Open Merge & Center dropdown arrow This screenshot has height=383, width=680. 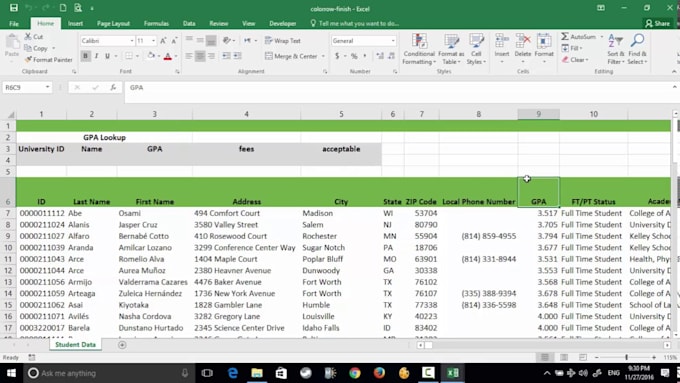tap(323, 56)
